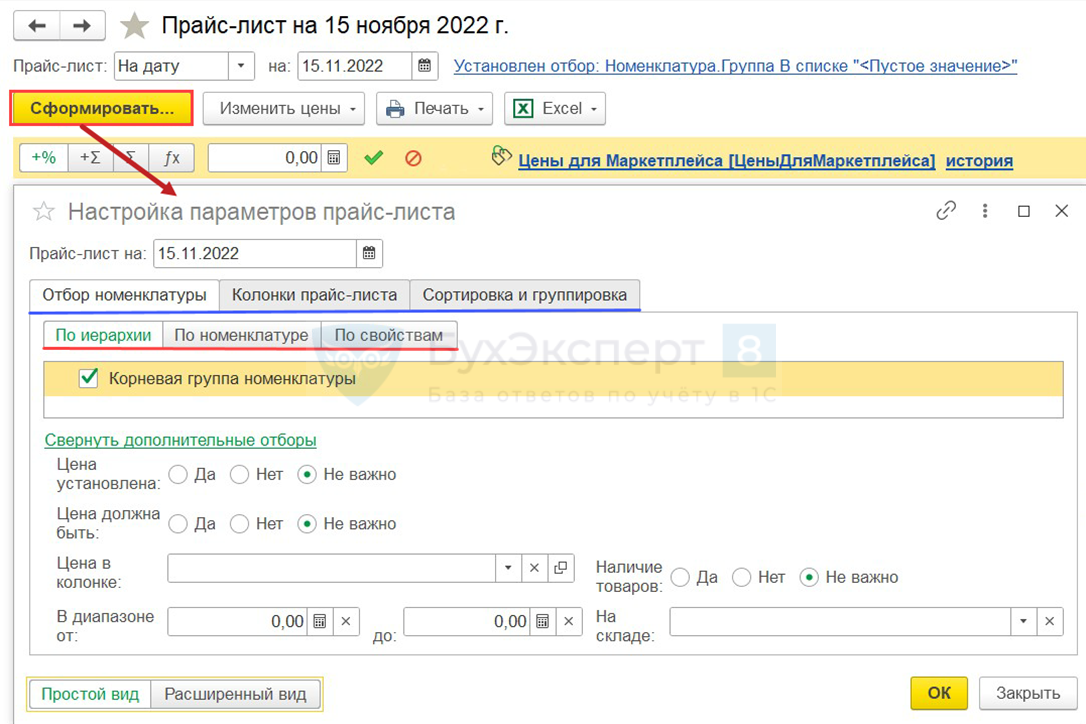
Task: Click the 'На складе' input field
Action: coord(840,621)
